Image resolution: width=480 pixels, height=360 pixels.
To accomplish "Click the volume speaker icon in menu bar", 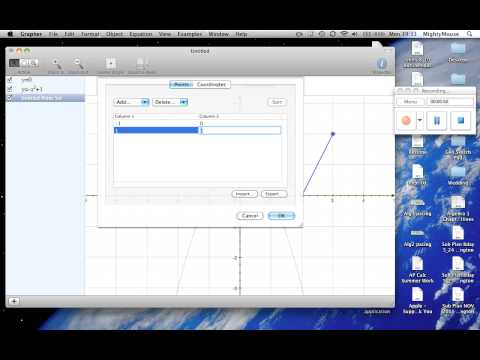I will 355,34.
